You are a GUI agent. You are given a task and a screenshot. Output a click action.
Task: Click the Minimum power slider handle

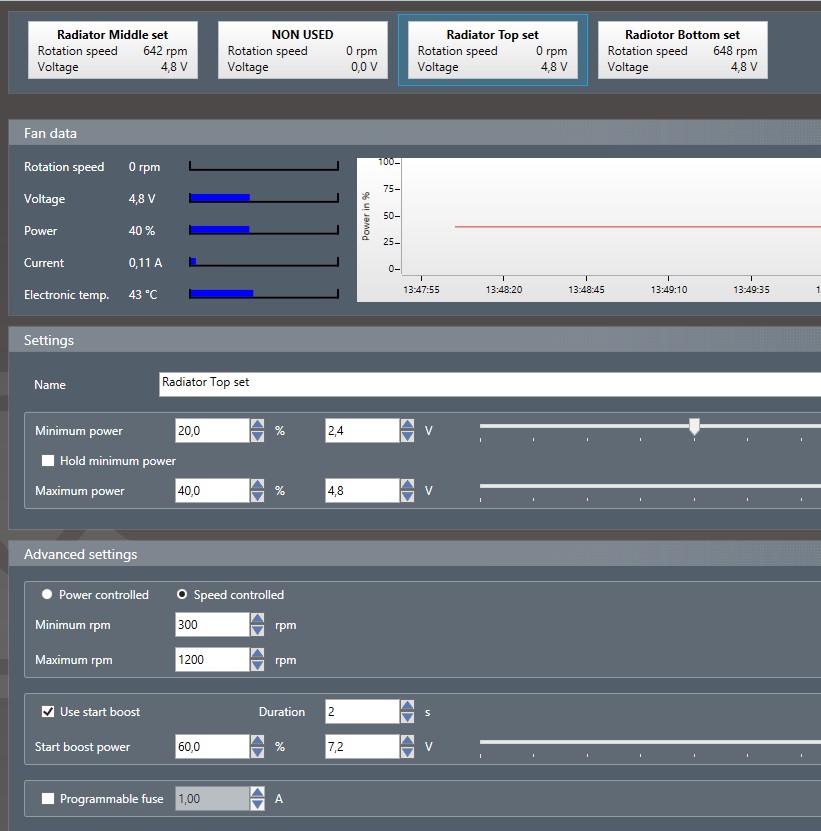(694, 427)
